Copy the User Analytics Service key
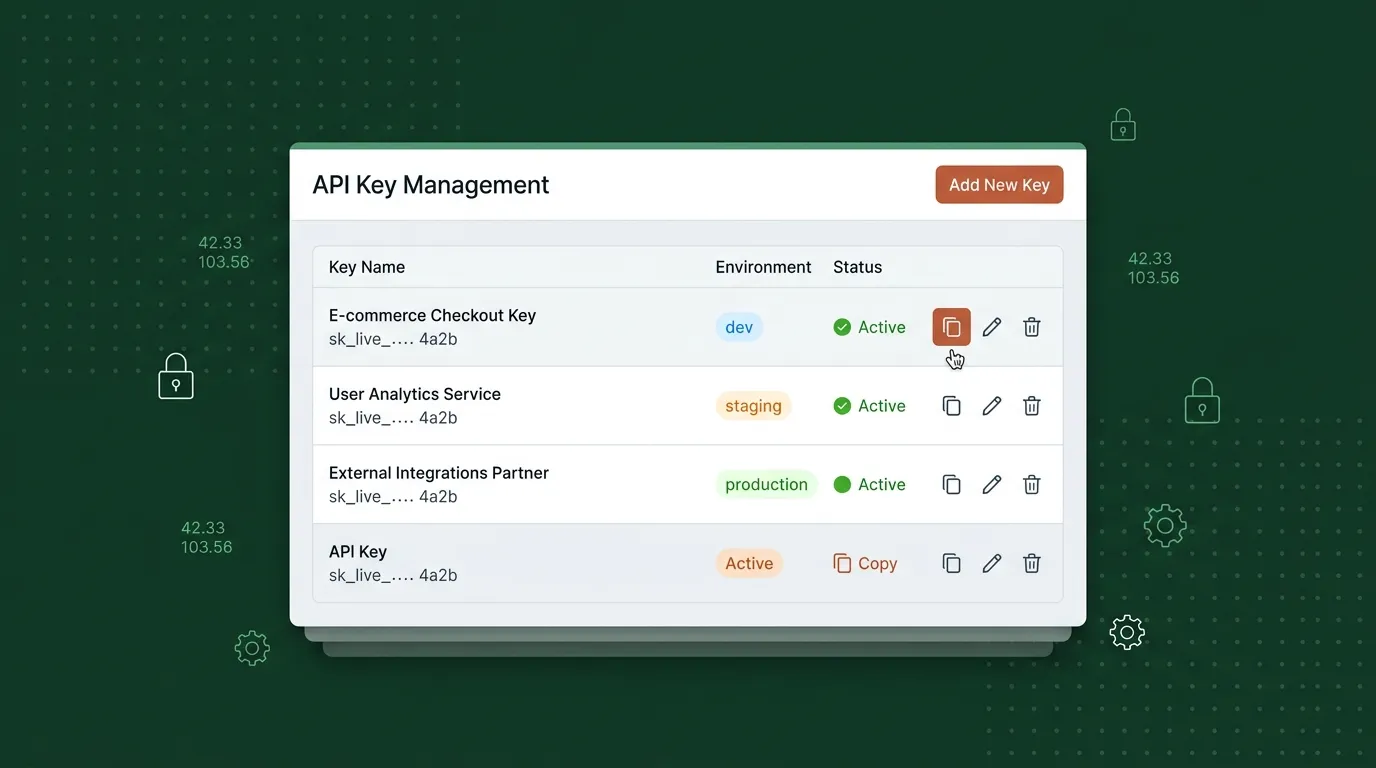The height and width of the screenshot is (768, 1376). click(x=950, y=405)
